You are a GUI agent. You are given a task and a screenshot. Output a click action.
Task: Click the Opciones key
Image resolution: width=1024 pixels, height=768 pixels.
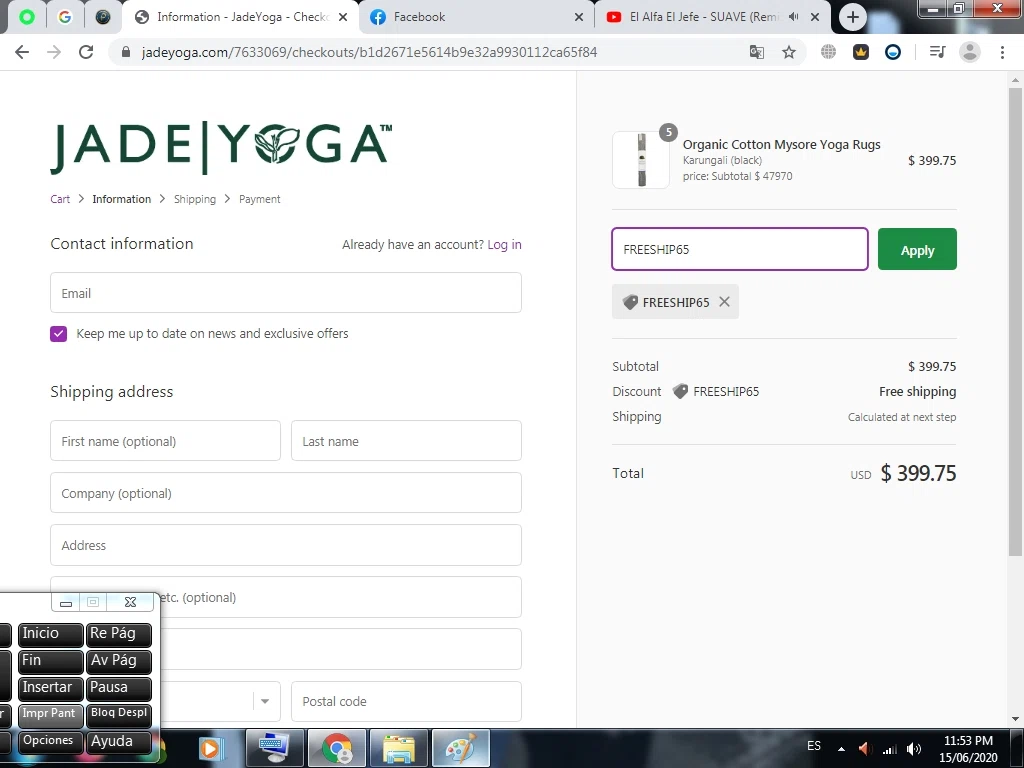coord(51,742)
